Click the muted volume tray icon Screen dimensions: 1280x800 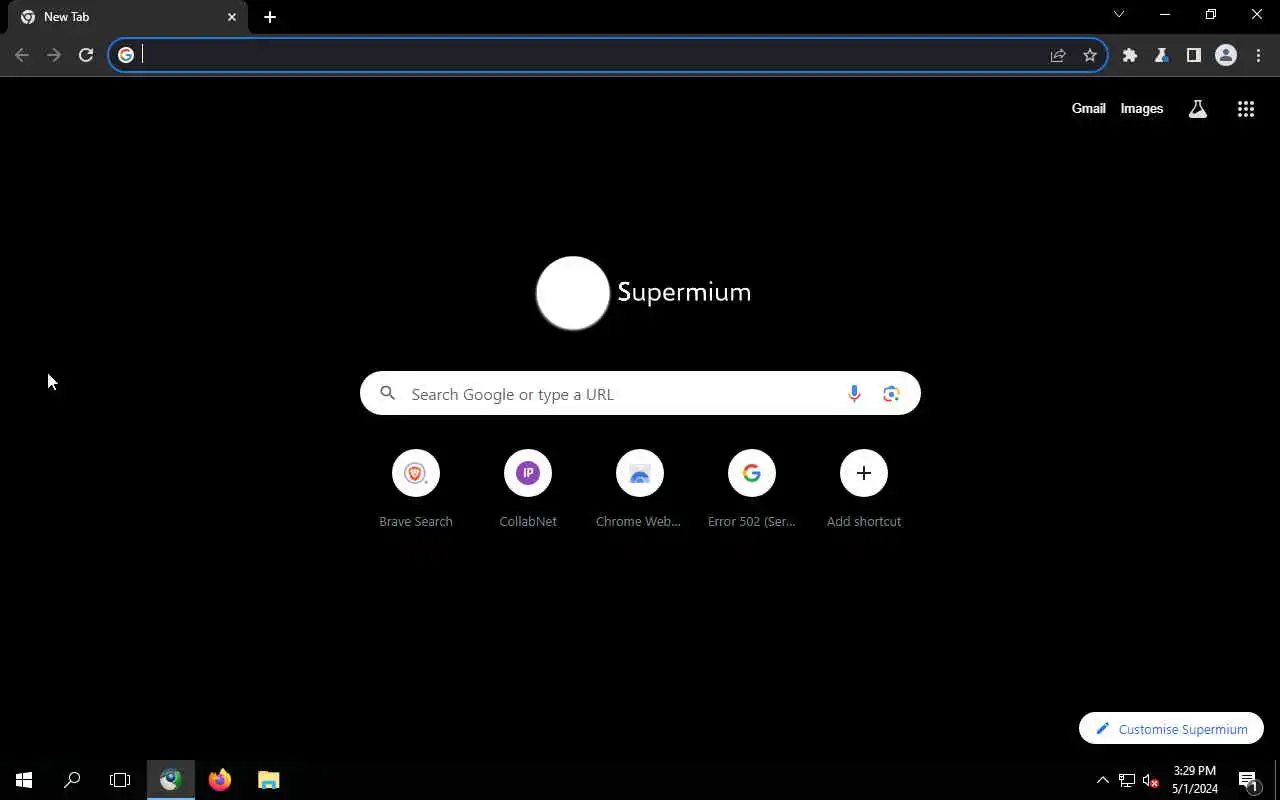pos(1151,780)
